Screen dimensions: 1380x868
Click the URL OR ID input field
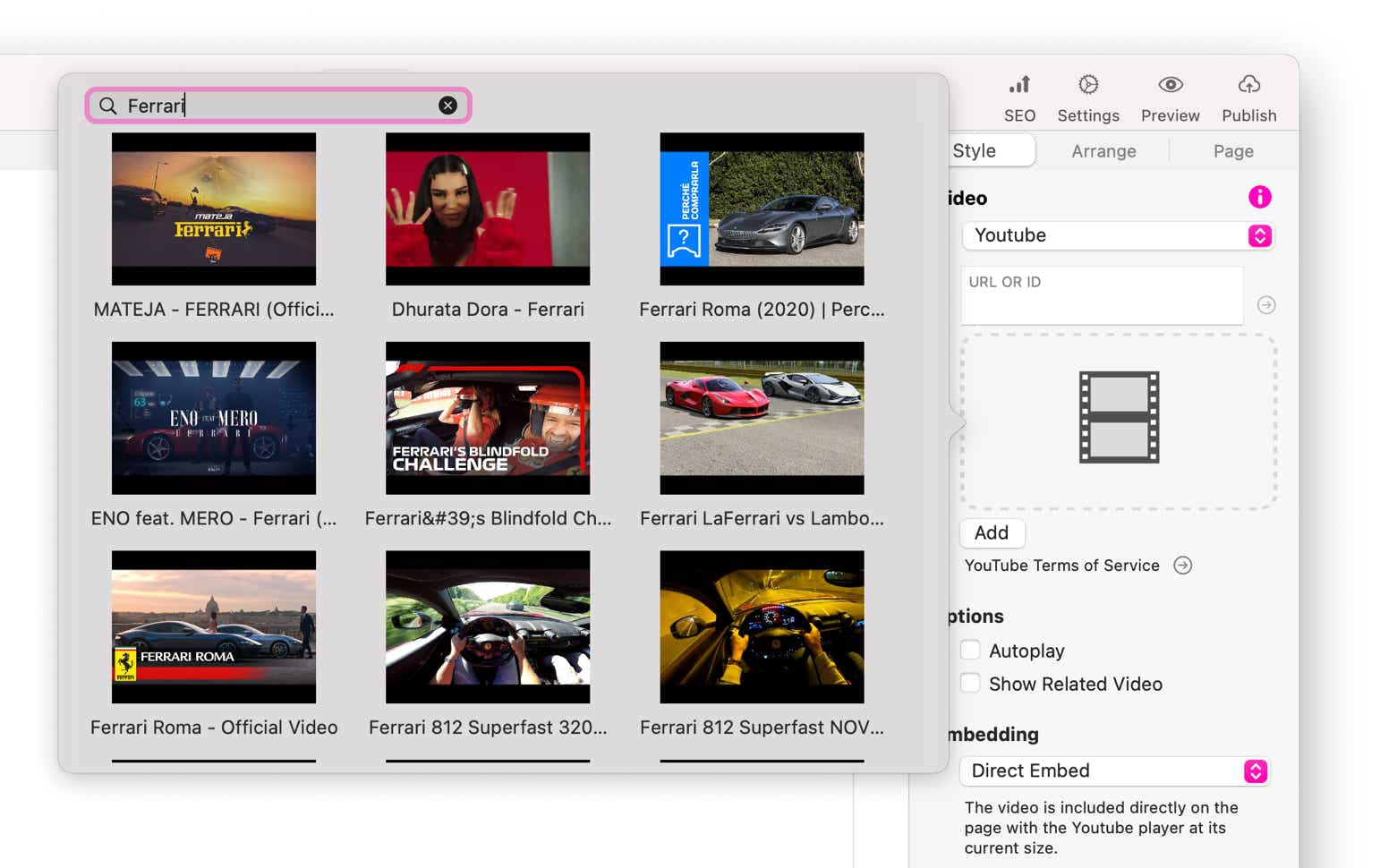(1102, 295)
